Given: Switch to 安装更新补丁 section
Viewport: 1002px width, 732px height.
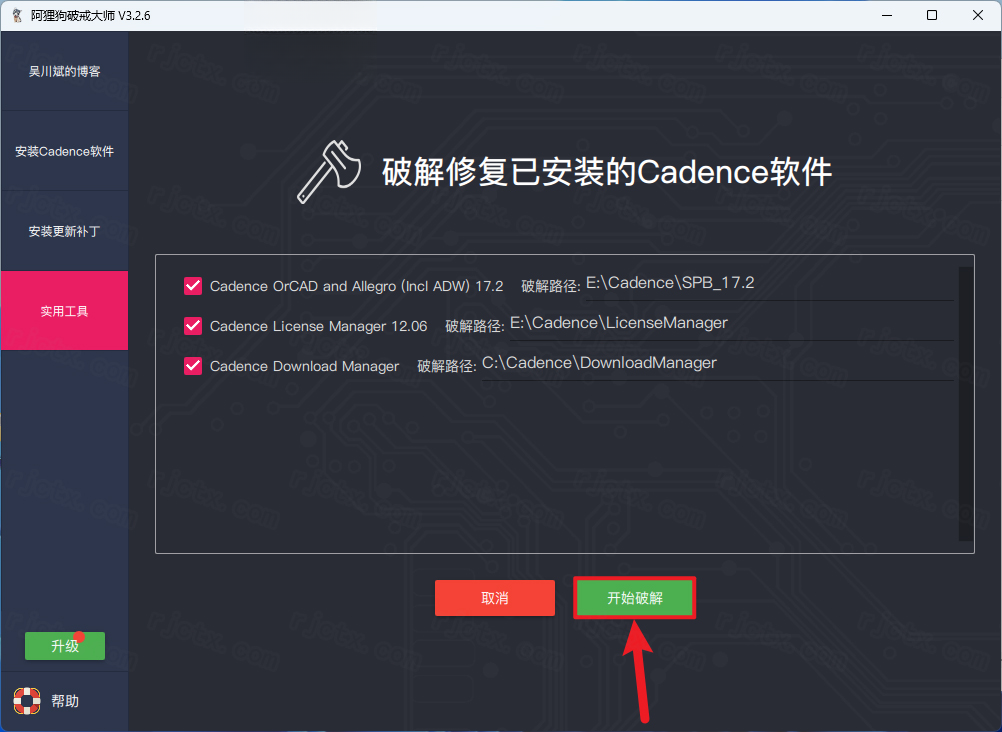Looking at the screenshot, I should pos(65,231).
